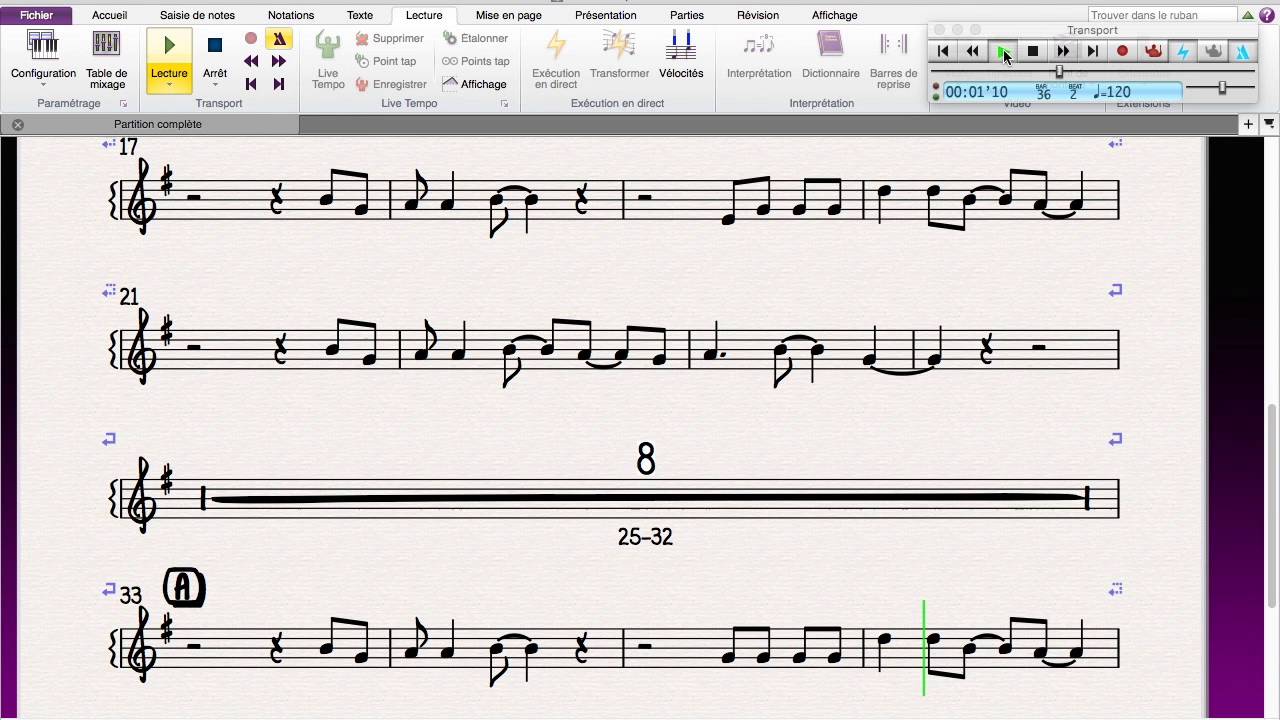Screen dimensions: 1280x720
Task: Open the Paramétrage group dialog launcher
Action: tap(124, 104)
